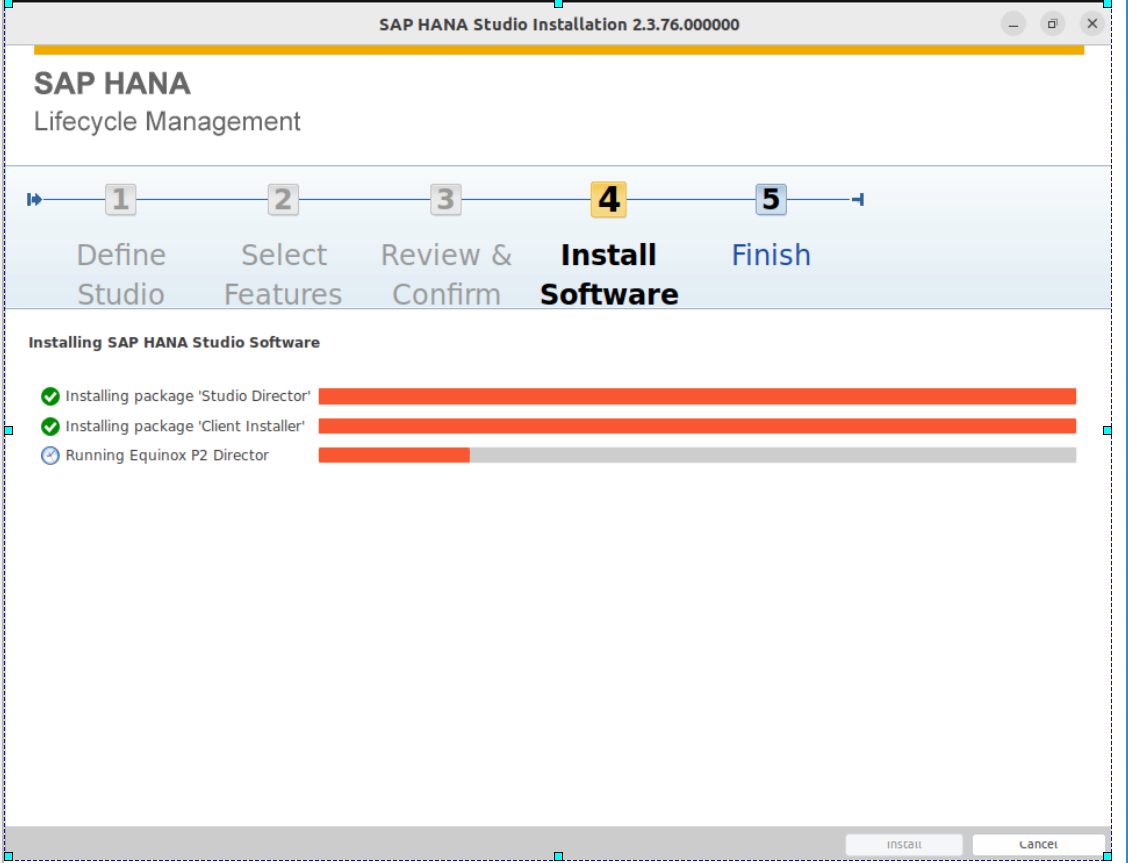Screen dimensions: 1128x863
Task: Click the Equinox P2 Director progress bar
Action: tap(697, 455)
